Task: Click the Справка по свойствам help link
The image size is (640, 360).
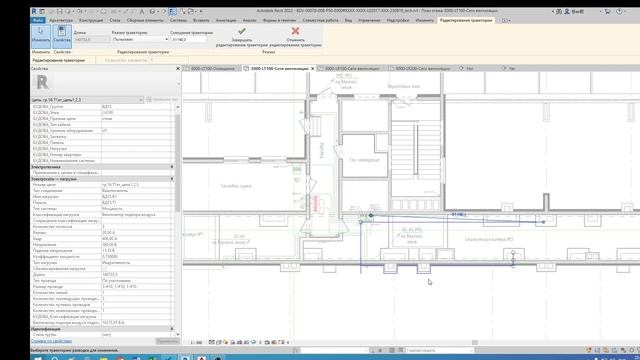Action: click(51, 341)
